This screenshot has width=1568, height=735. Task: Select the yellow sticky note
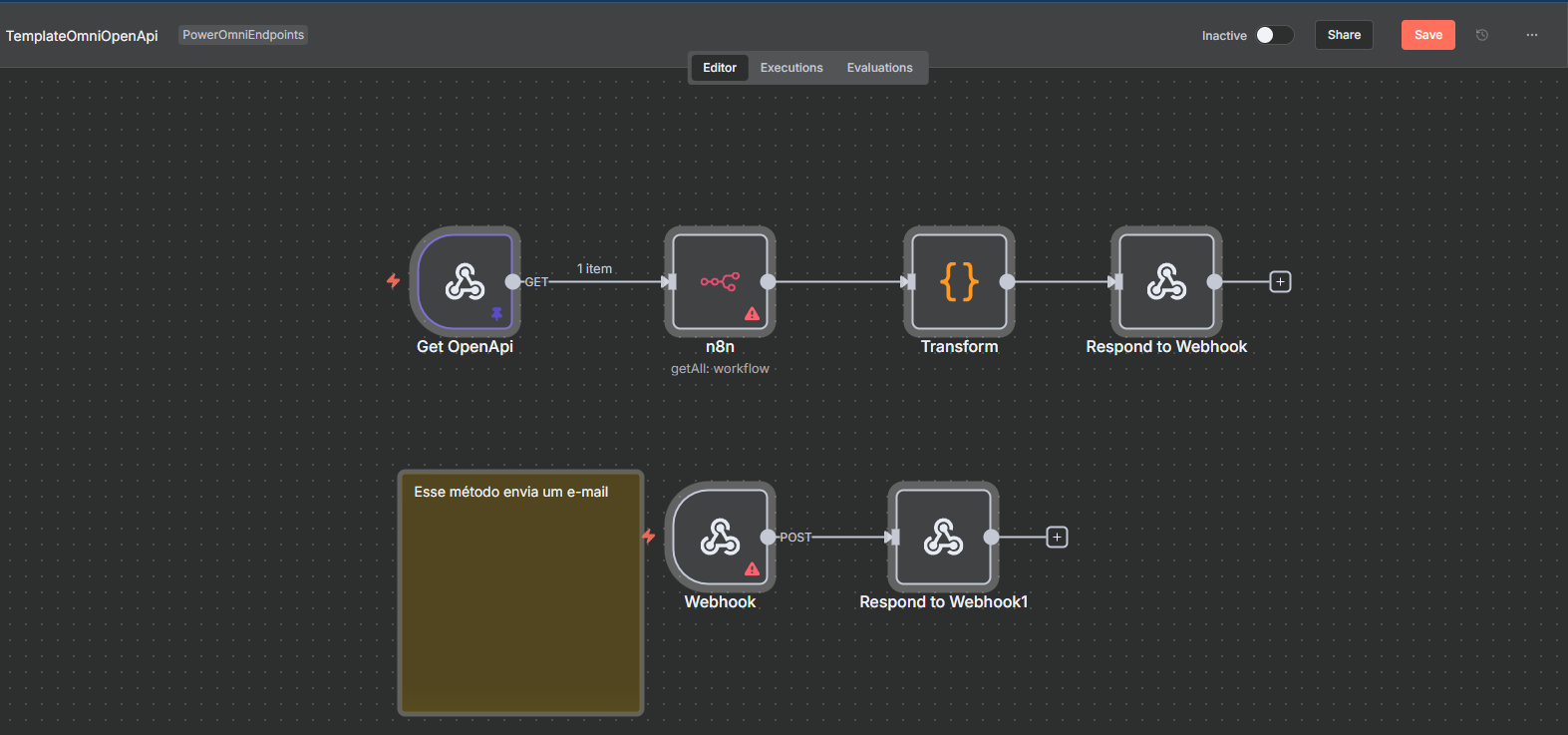520,608
